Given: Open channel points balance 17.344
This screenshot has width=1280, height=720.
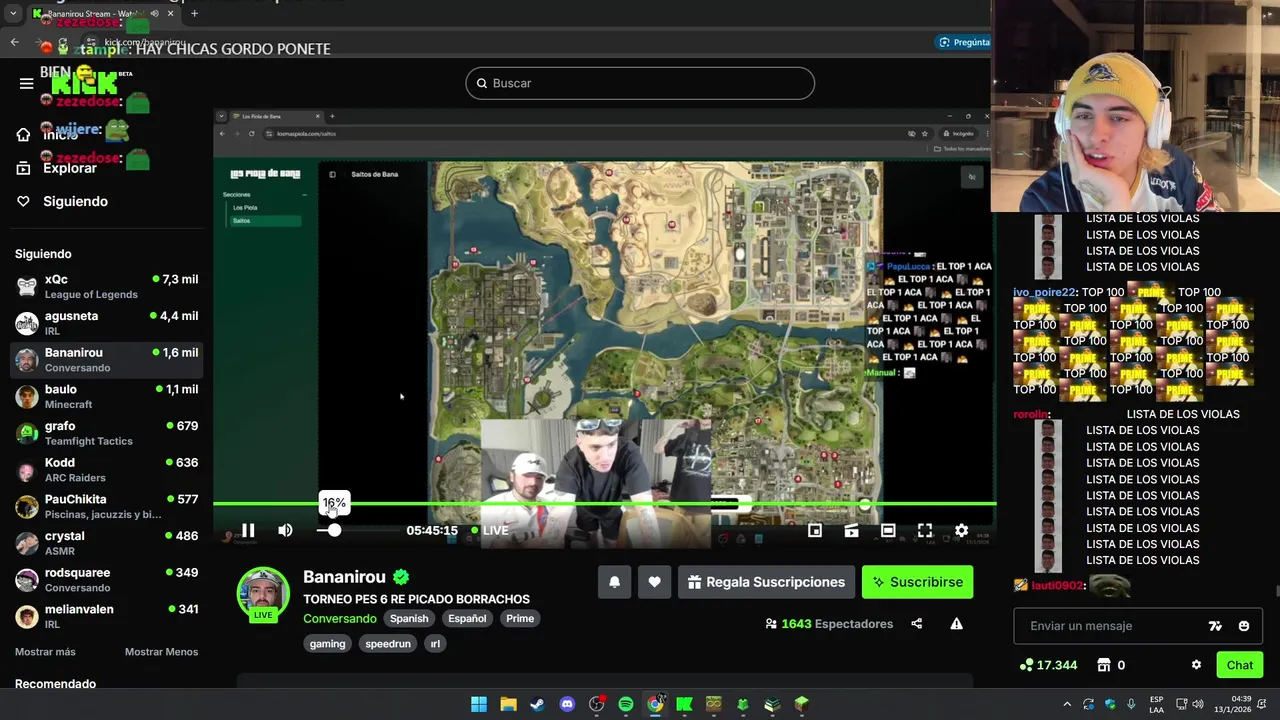Looking at the screenshot, I should pos(1048,665).
